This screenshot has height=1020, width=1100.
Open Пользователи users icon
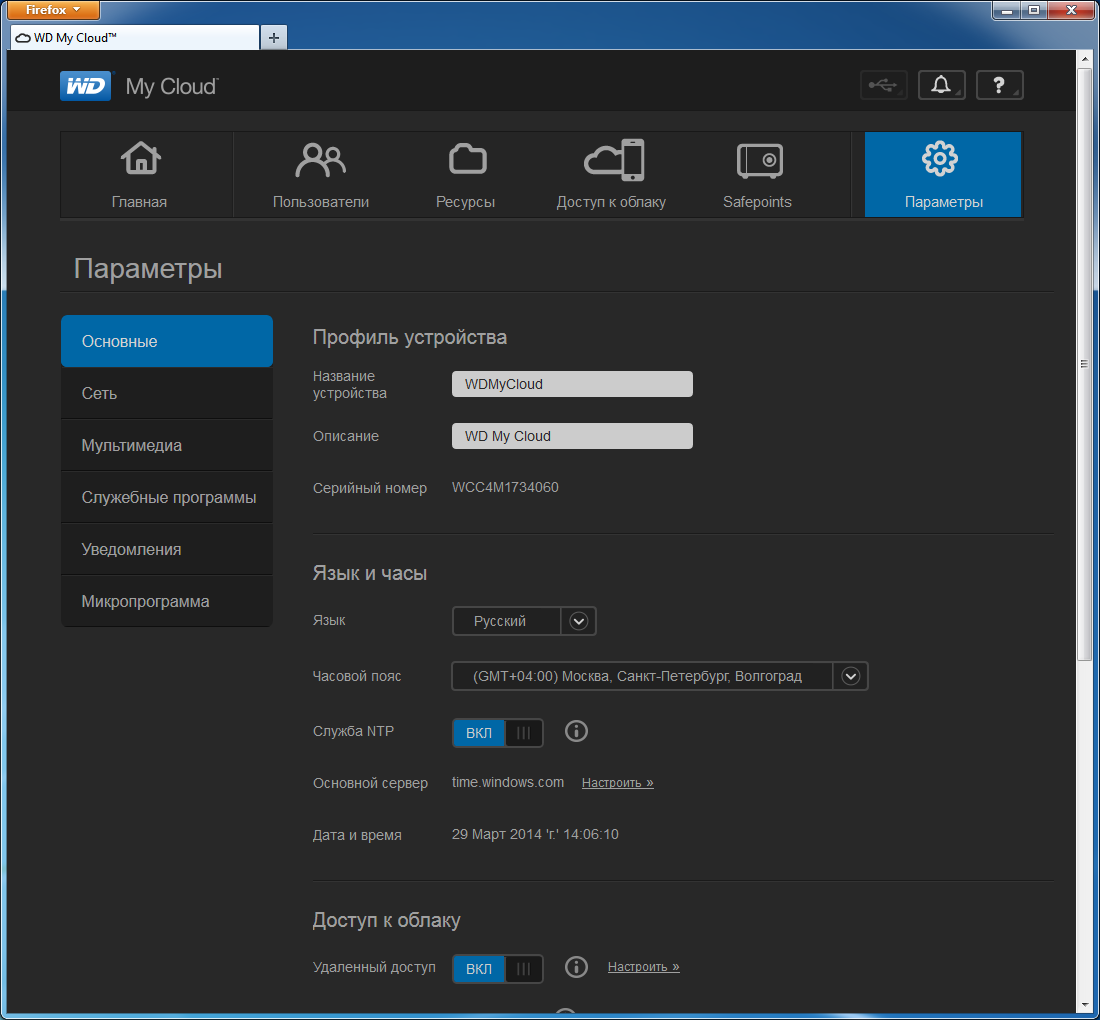click(x=320, y=160)
